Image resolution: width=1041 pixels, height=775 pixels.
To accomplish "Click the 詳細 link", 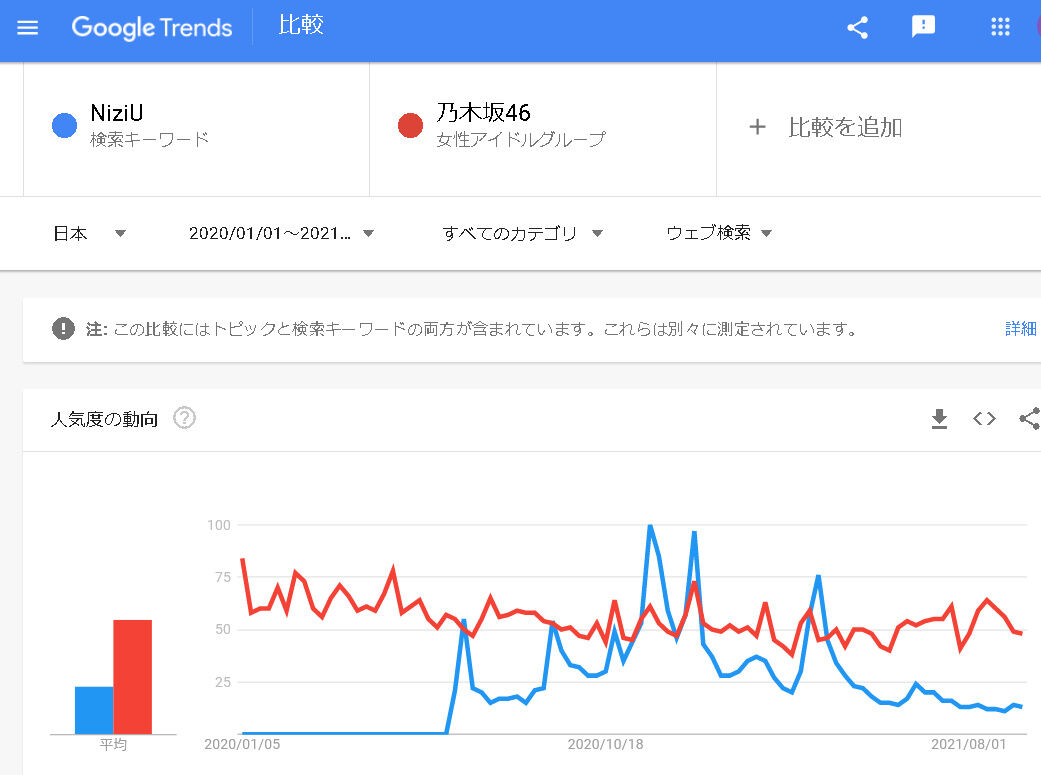I will pos(1021,328).
